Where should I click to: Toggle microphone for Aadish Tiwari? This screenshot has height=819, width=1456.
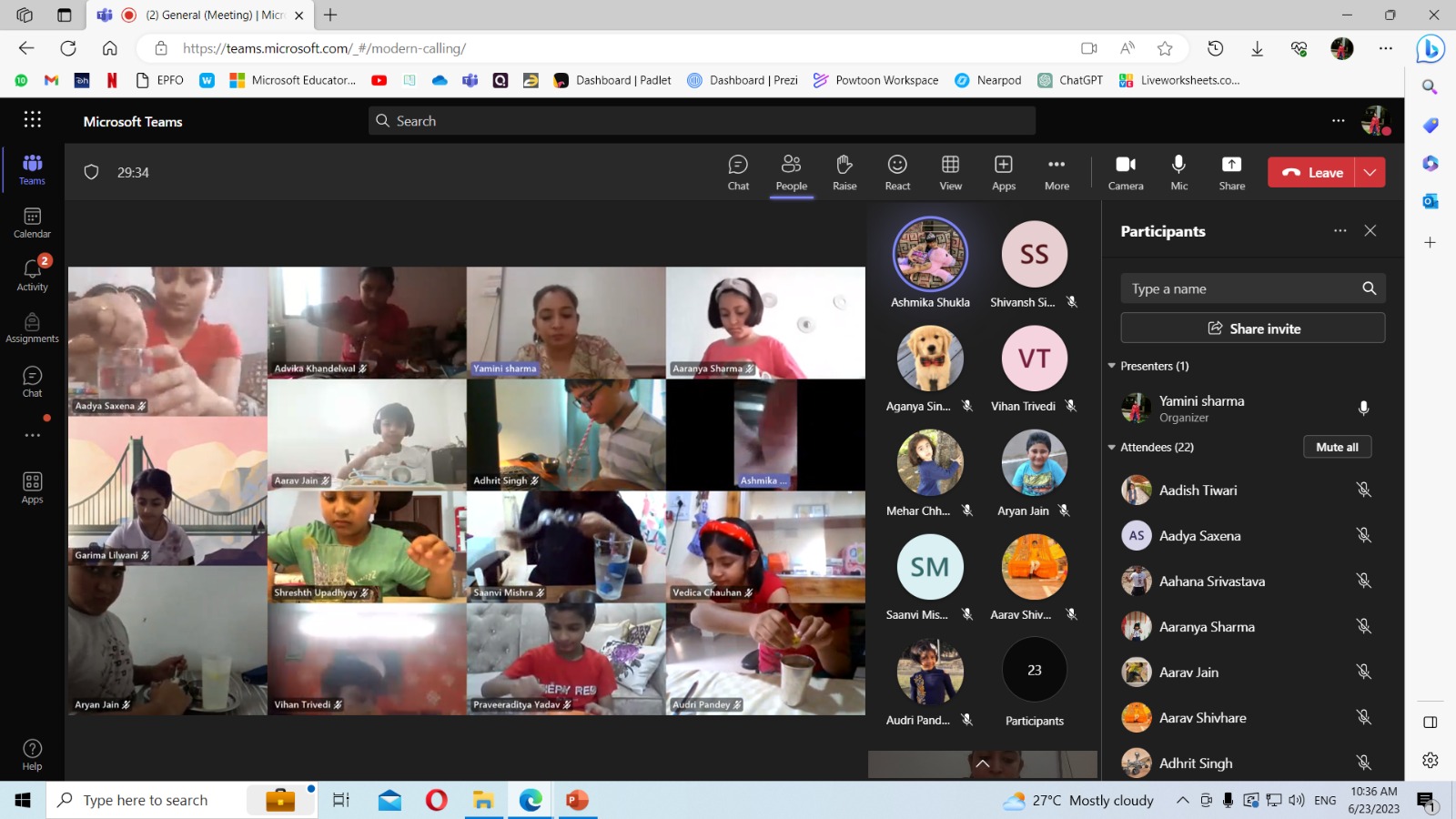coord(1363,490)
